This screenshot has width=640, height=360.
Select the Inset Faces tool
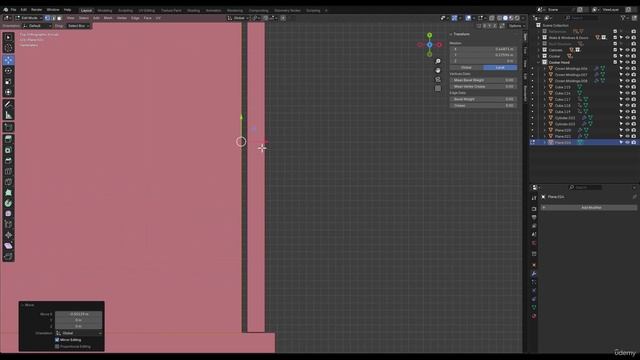[8, 150]
